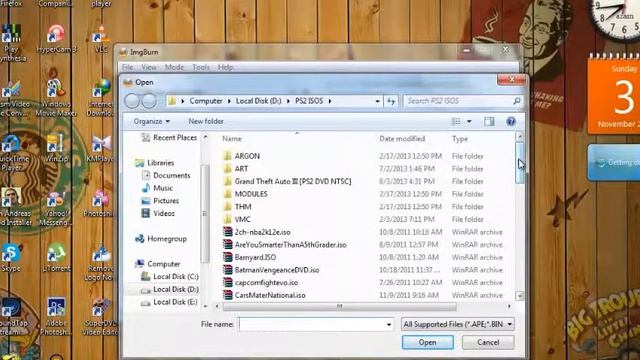Open the ARGON folder

[x=247, y=156]
